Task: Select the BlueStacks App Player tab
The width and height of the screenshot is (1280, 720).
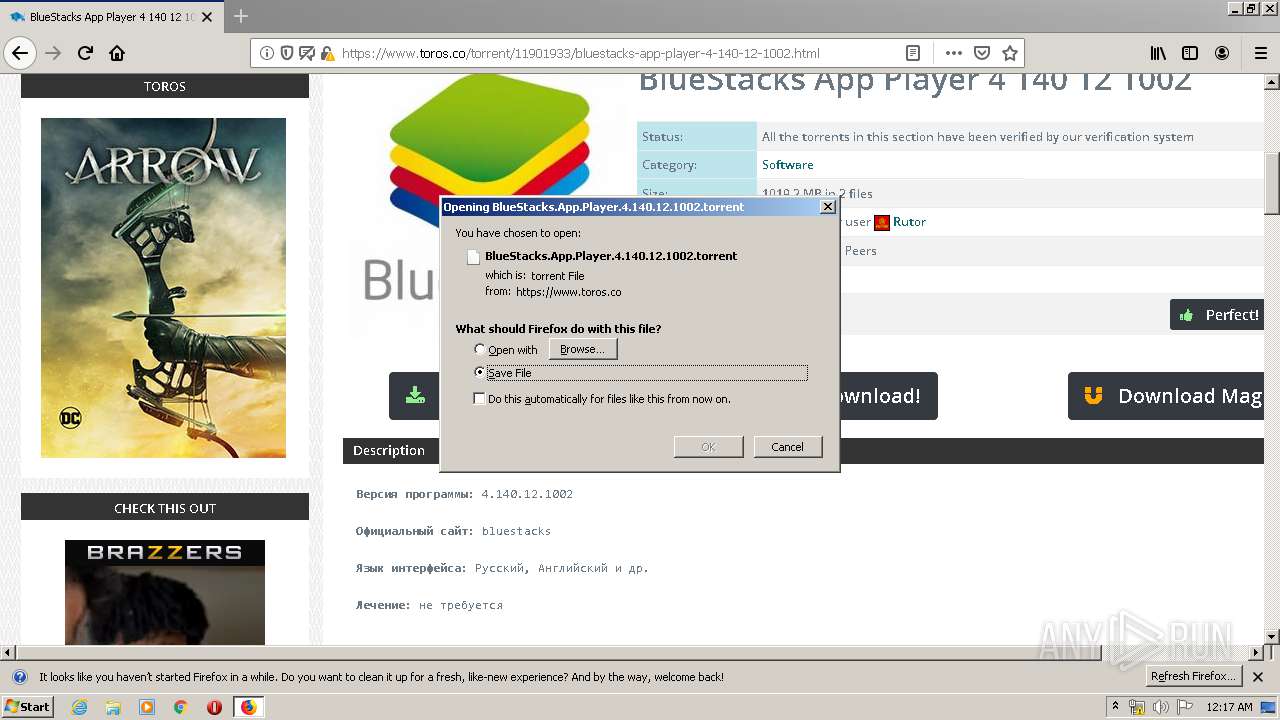Action: click(110, 17)
